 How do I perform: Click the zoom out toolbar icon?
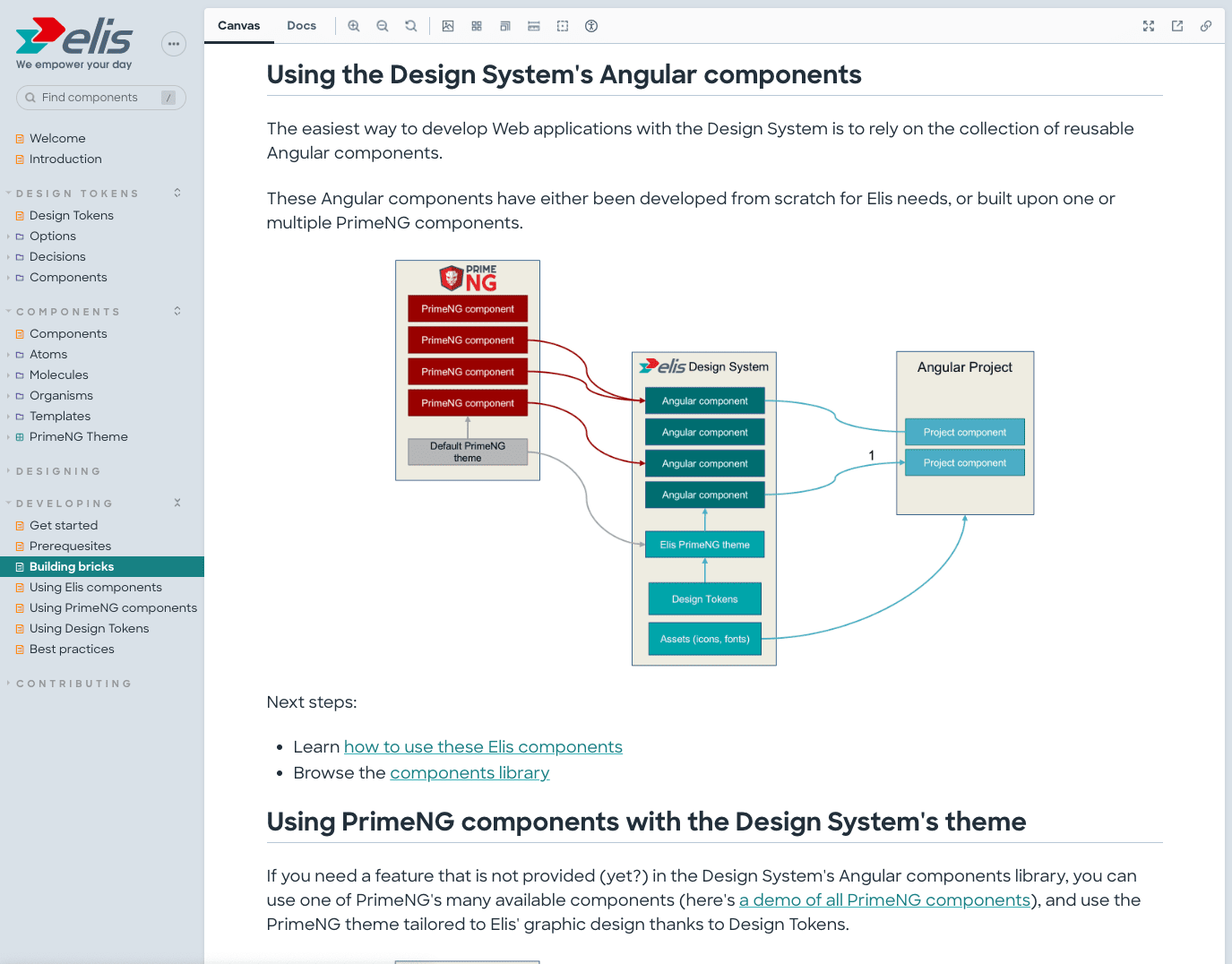tap(383, 26)
